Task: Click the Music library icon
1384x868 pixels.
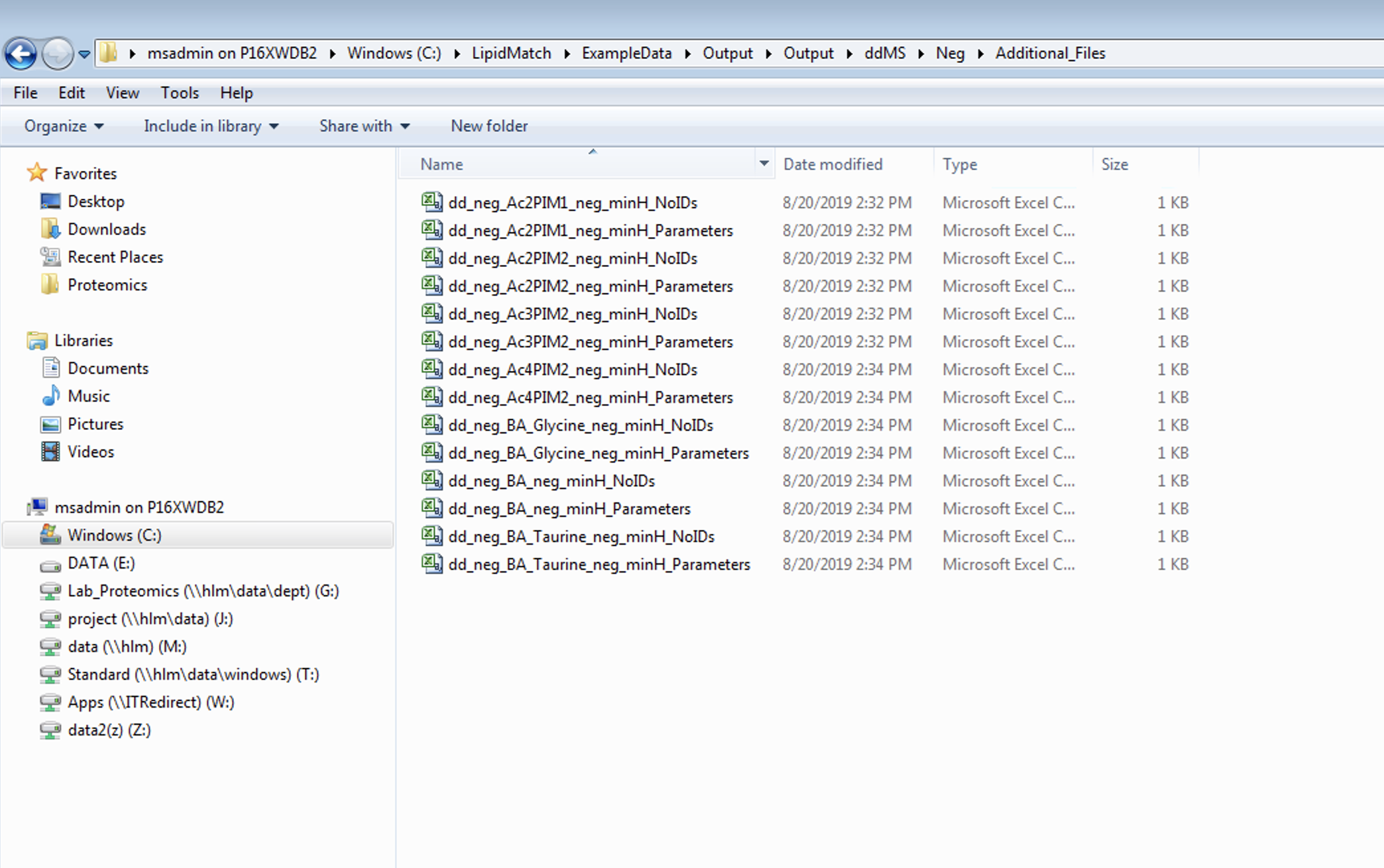Action: 50,396
